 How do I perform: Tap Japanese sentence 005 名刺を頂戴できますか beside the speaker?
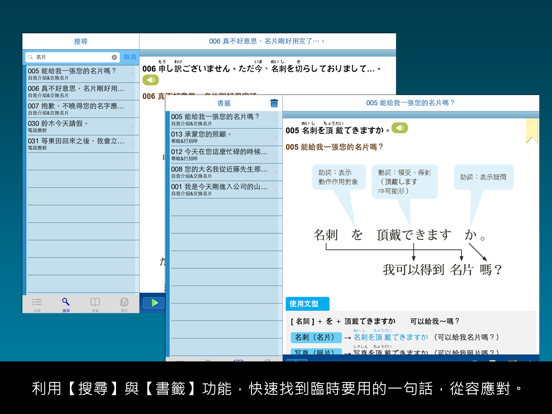[337, 130]
